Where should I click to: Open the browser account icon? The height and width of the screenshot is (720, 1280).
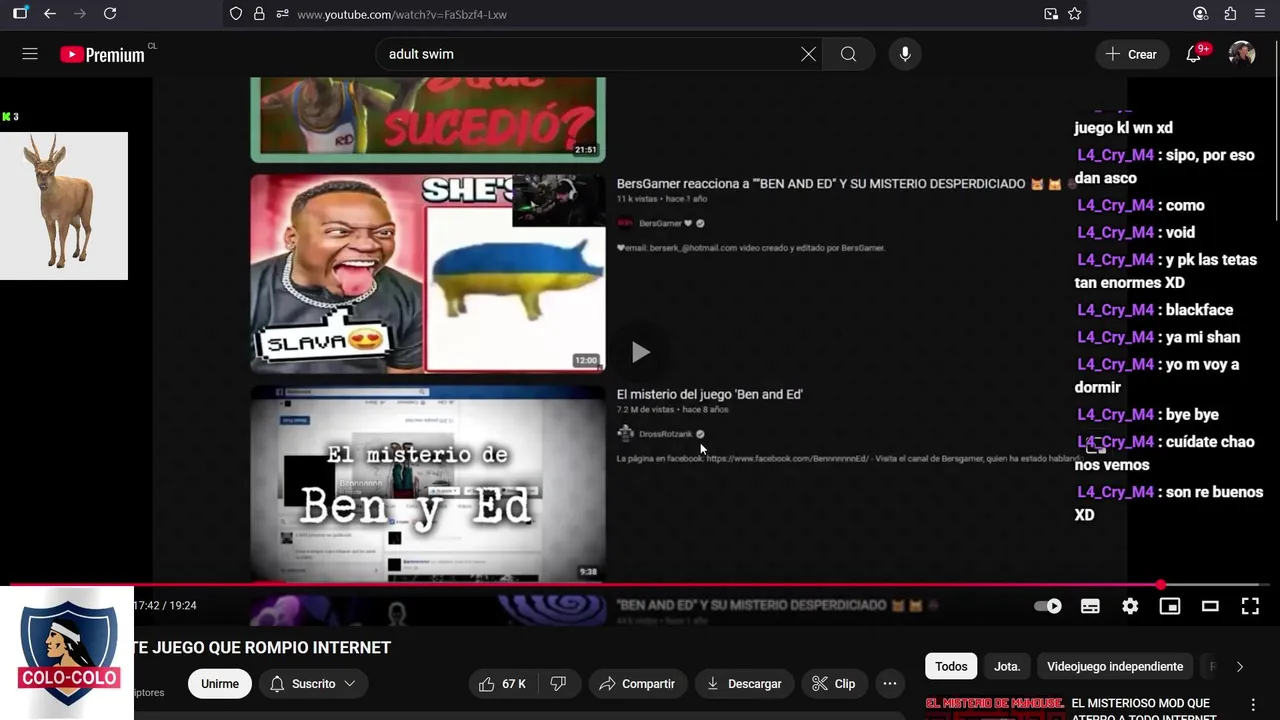click(1201, 14)
